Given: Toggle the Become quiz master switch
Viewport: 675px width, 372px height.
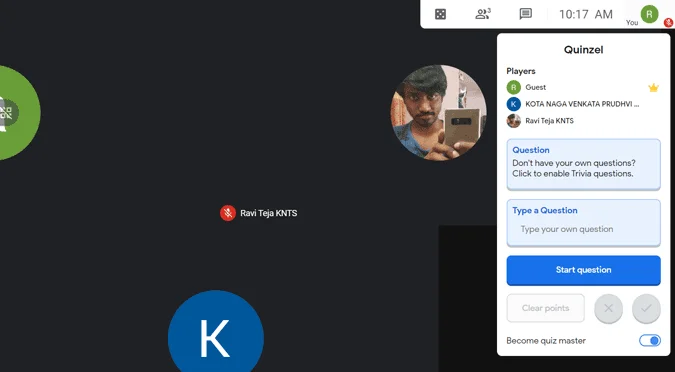Looking at the screenshot, I should (x=650, y=341).
